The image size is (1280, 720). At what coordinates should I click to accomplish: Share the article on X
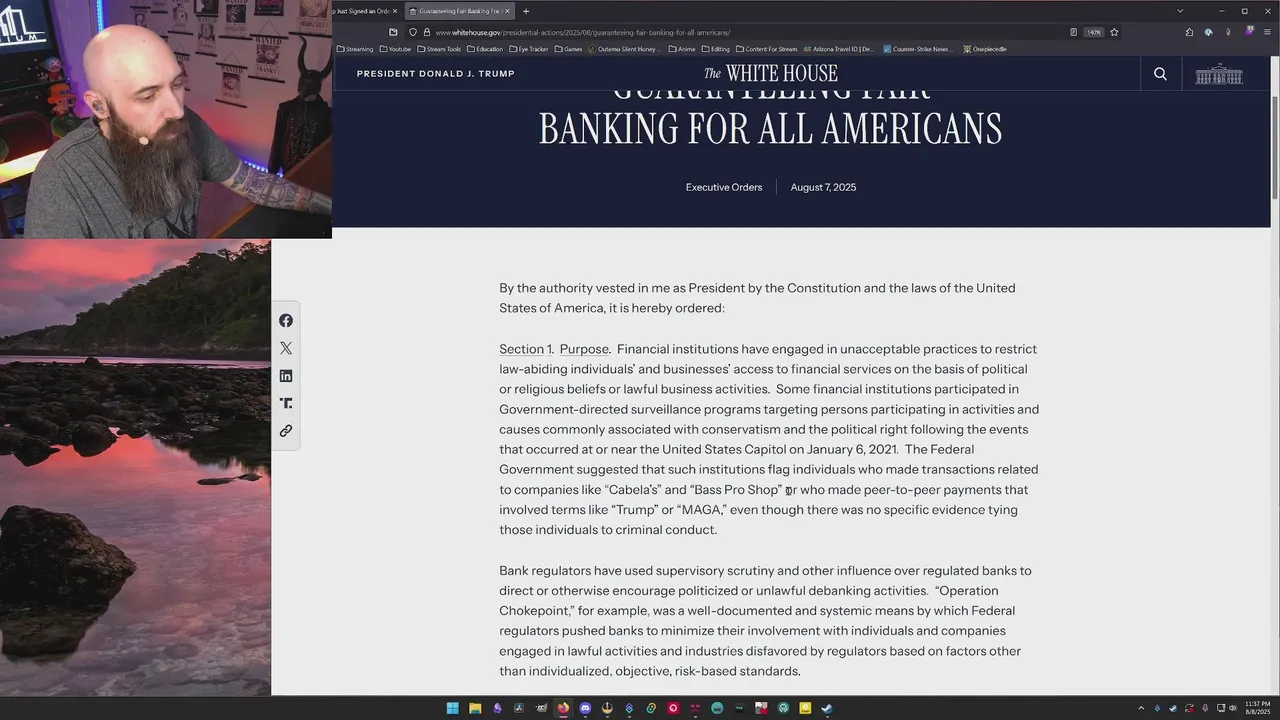[x=286, y=348]
